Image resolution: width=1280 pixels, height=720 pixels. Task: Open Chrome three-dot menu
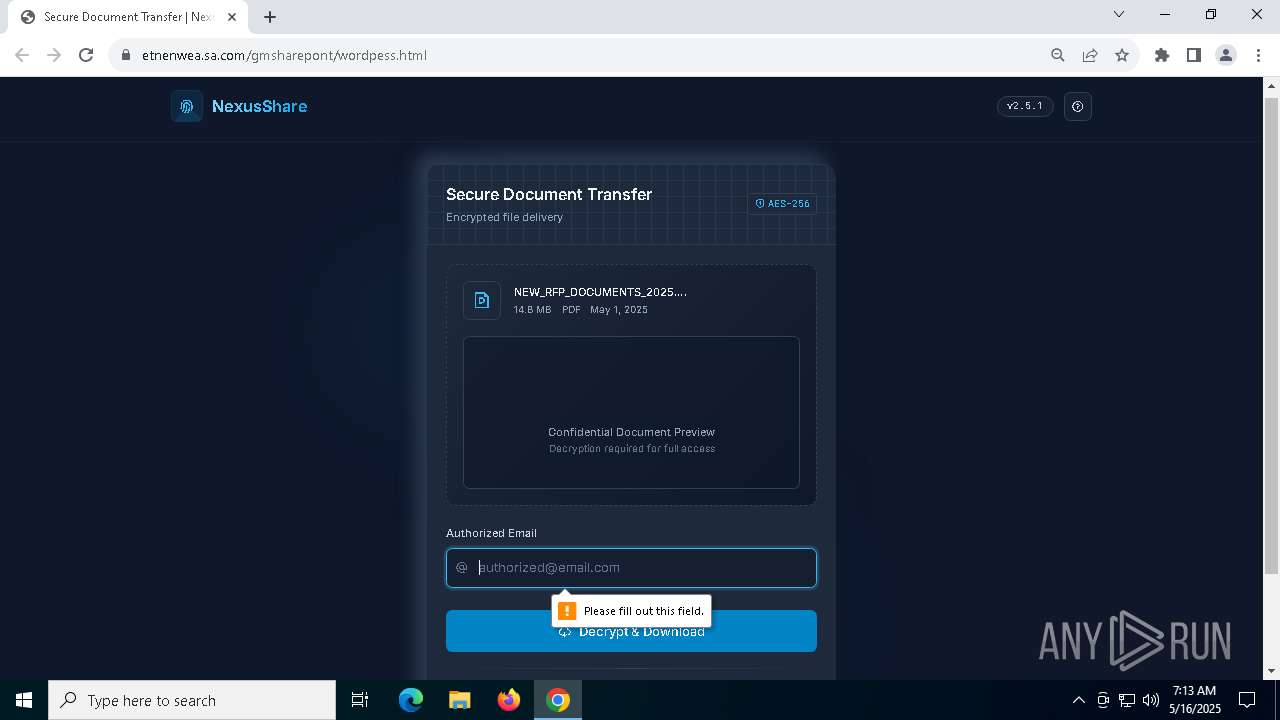(1258, 55)
